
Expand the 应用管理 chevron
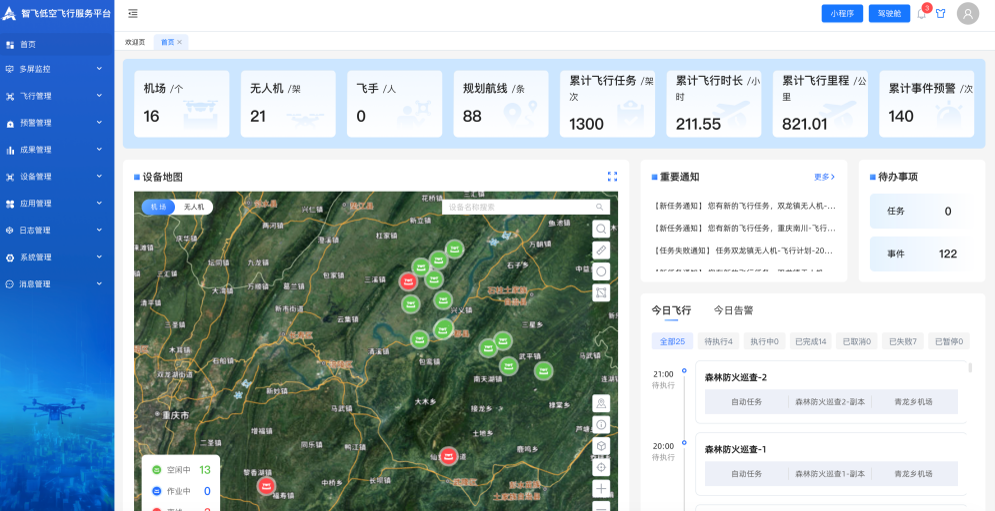tap(99, 203)
